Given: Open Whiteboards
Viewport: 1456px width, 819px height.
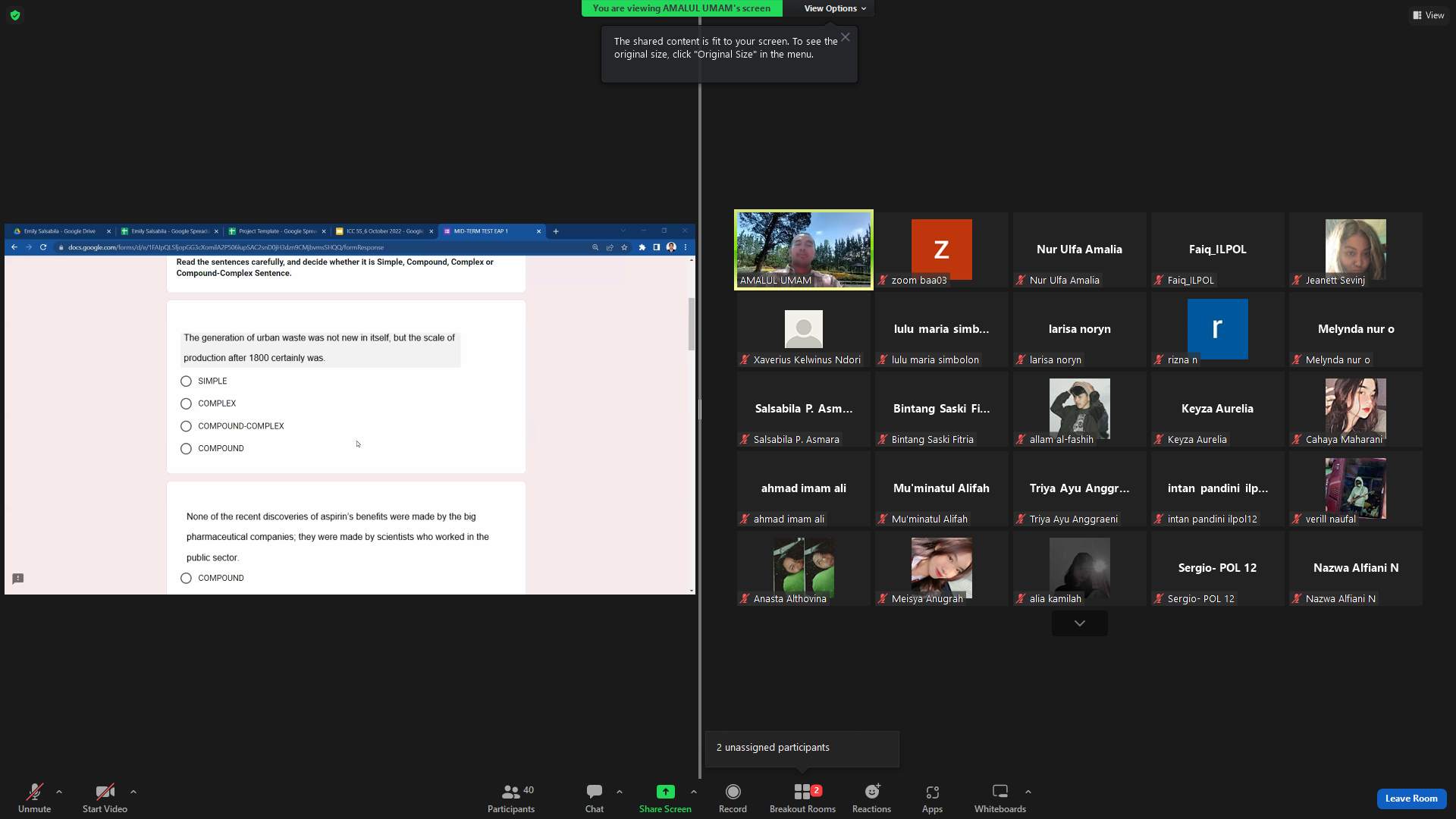Looking at the screenshot, I should [1000, 798].
